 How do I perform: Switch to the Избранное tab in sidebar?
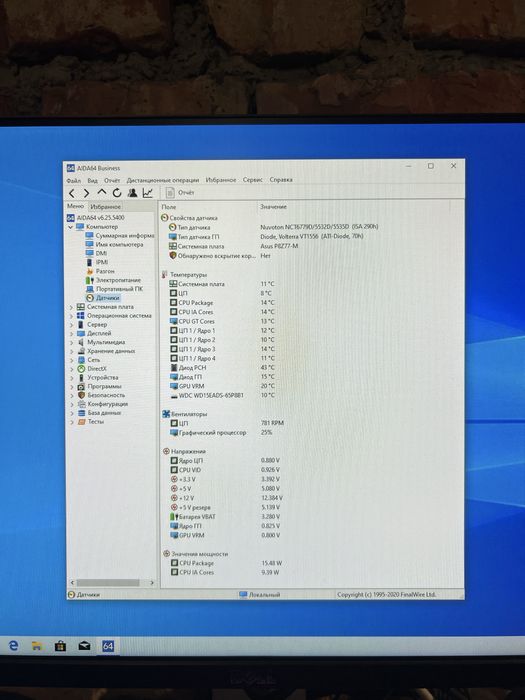(x=105, y=207)
